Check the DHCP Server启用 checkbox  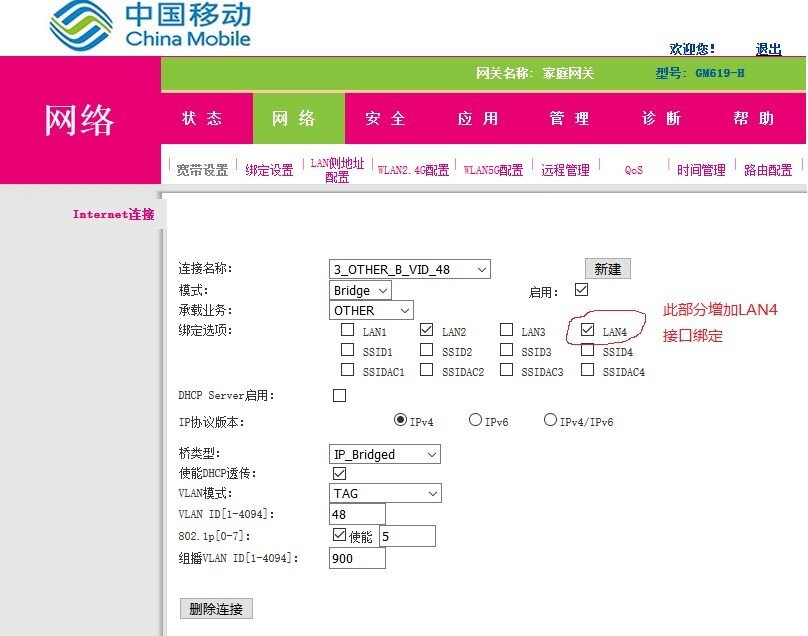pos(339,395)
